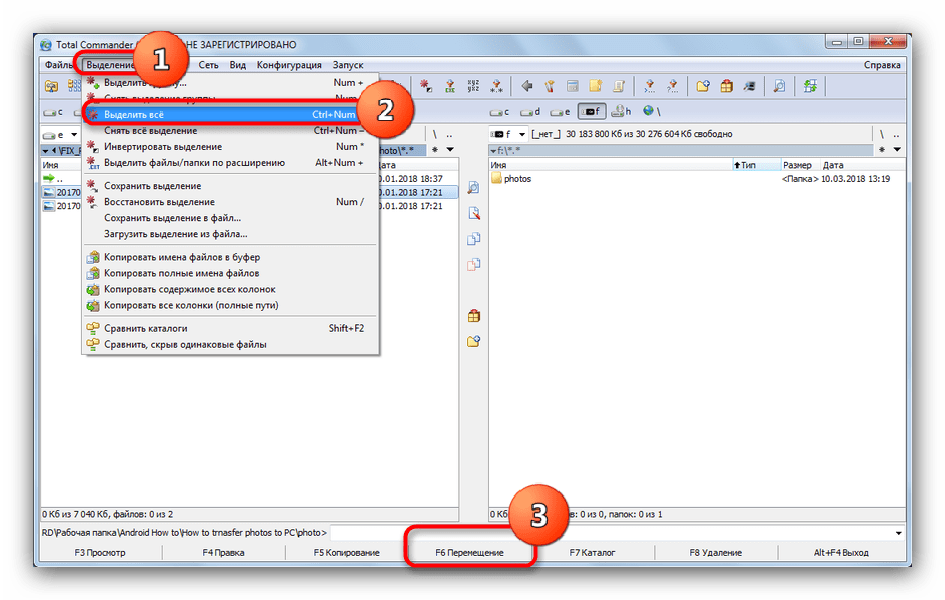
Task: Click the terminal screen toolbar icon
Action: 750,86
